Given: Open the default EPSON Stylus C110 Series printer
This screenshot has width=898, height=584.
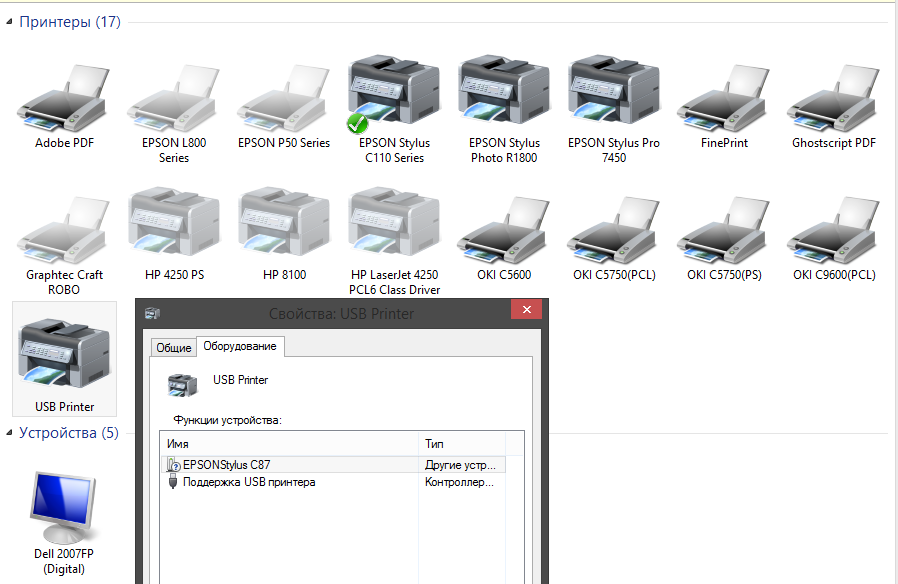Looking at the screenshot, I should click(x=393, y=94).
